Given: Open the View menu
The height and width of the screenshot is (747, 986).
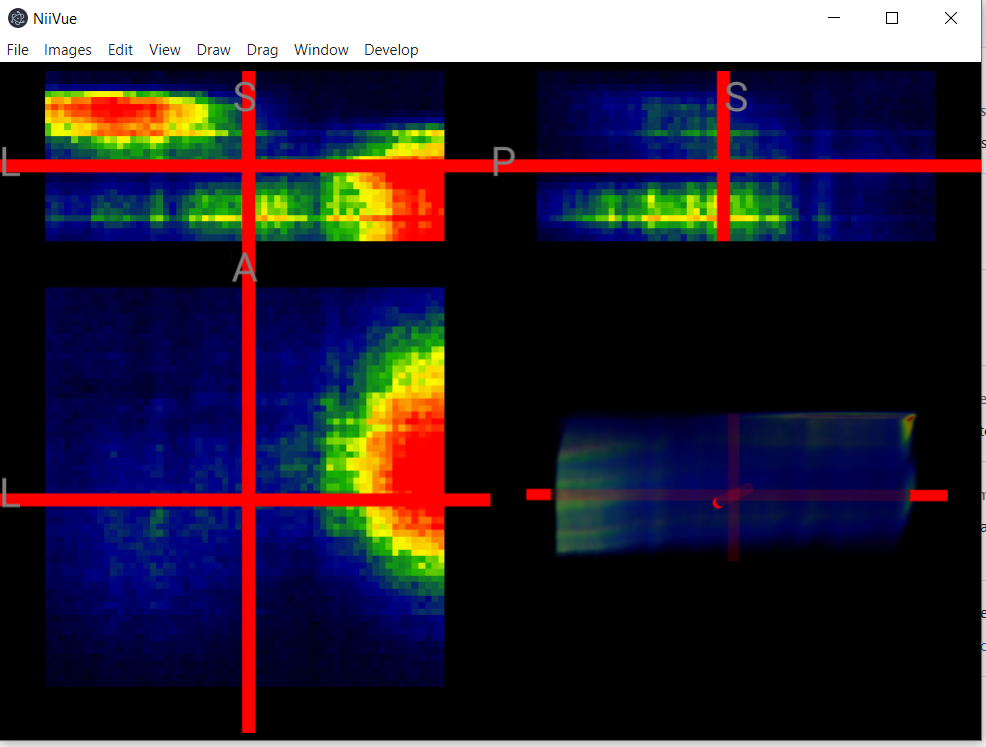Looking at the screenshot, I should (164, 49).
